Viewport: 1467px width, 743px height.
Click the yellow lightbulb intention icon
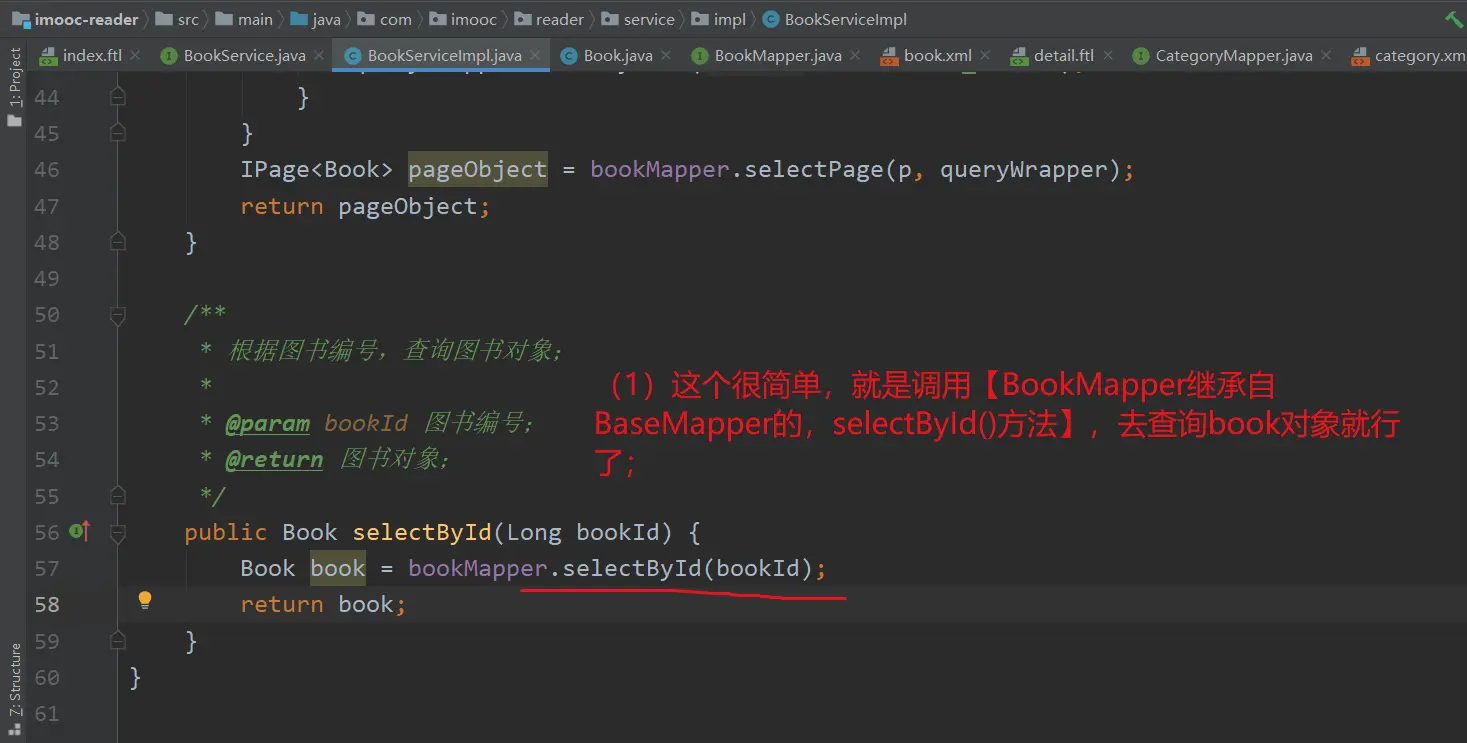tap(145, 600)
